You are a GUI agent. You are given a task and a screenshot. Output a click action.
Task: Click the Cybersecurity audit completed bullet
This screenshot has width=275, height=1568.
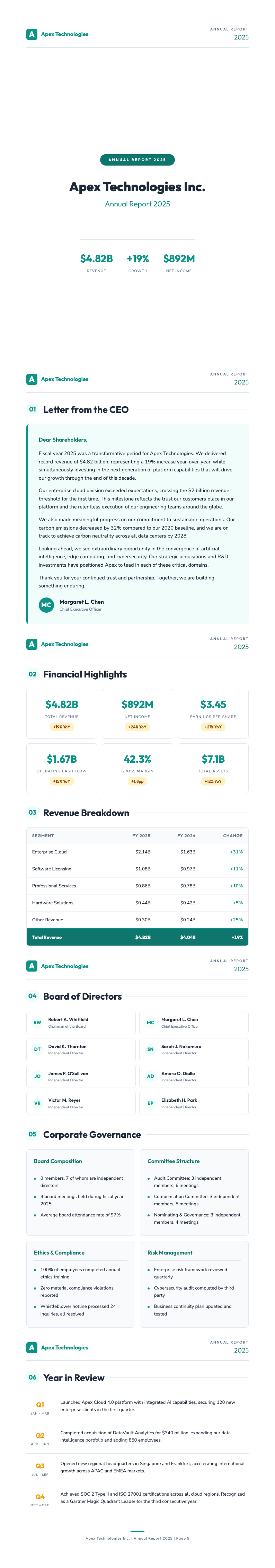pyautogui.click(x=194, y=1291)
